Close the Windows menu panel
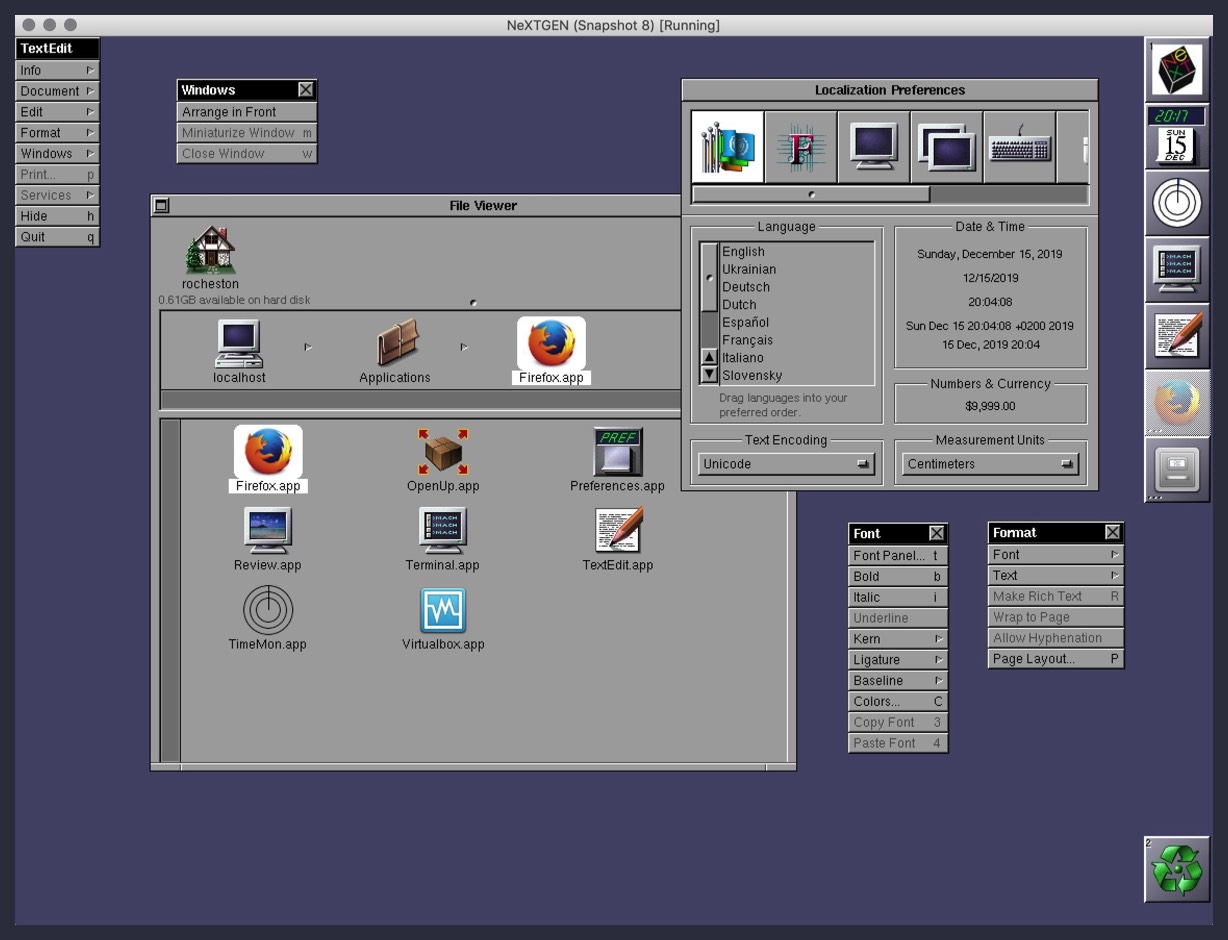1228x940 pixels. tap(306, 90)
